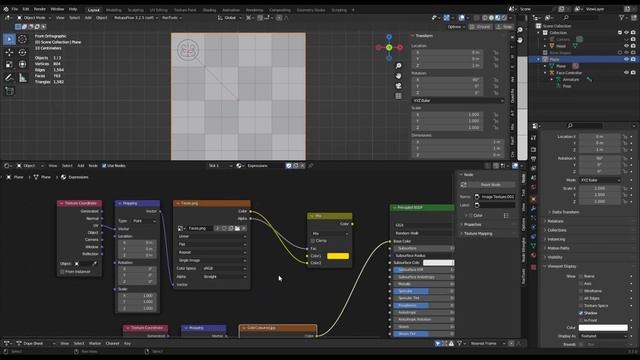Select the Annotate pencil tool
The image size is (640, 360).
[9, 78]
